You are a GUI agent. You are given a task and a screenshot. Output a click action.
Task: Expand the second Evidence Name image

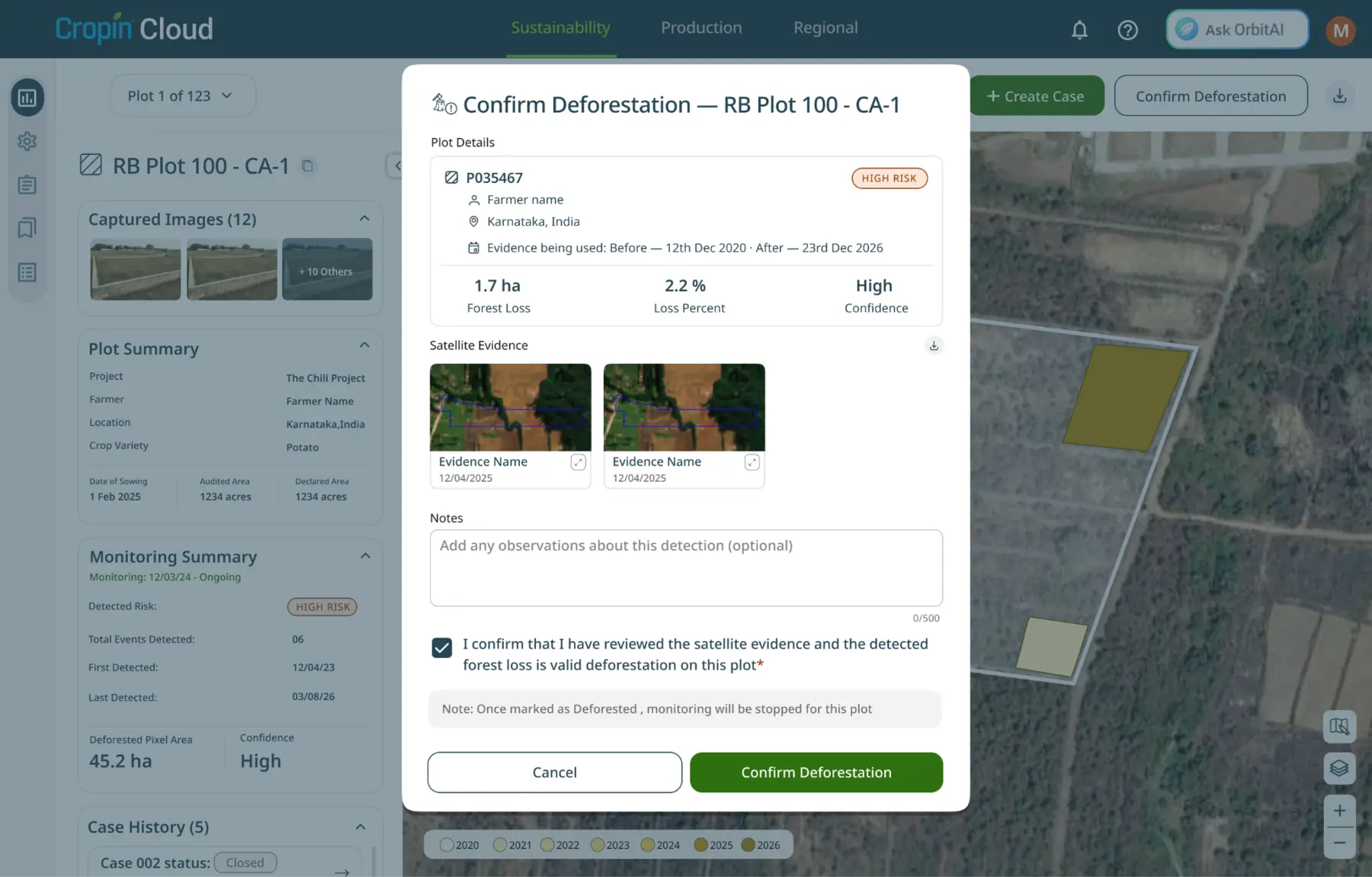752,462
